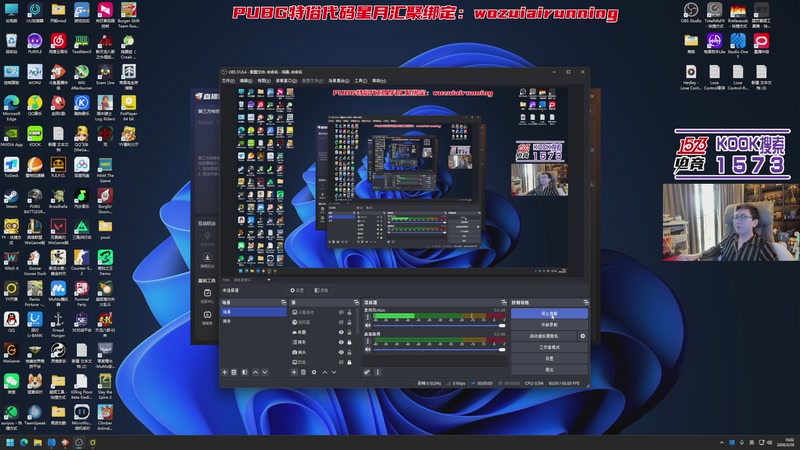Open scene filters icon in Scenes panel toolbar
The width and height of the screenshot is (800, 450).
[x=244, y=372]
